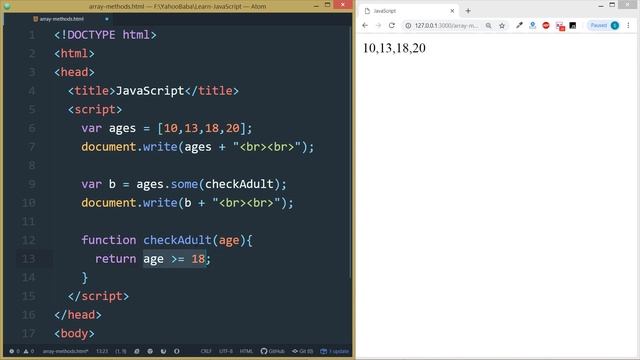This screenshot has width=640, height=360.
Task: Open the Paused profile button in Chrome
Action: click(x=604, y=25)
